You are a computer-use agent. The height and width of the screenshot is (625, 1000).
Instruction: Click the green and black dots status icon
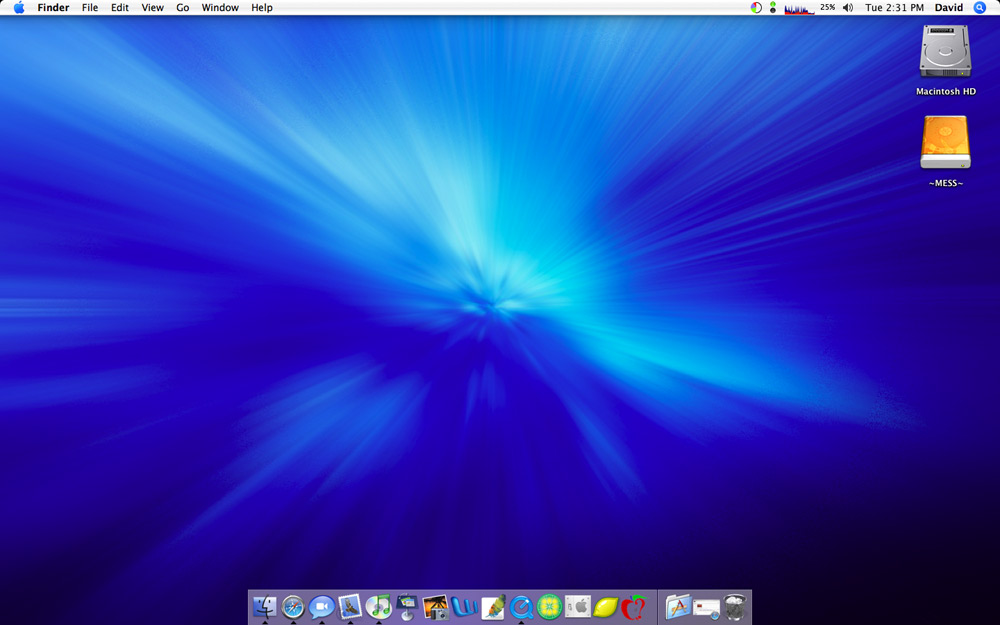click(x=773, y=8)
